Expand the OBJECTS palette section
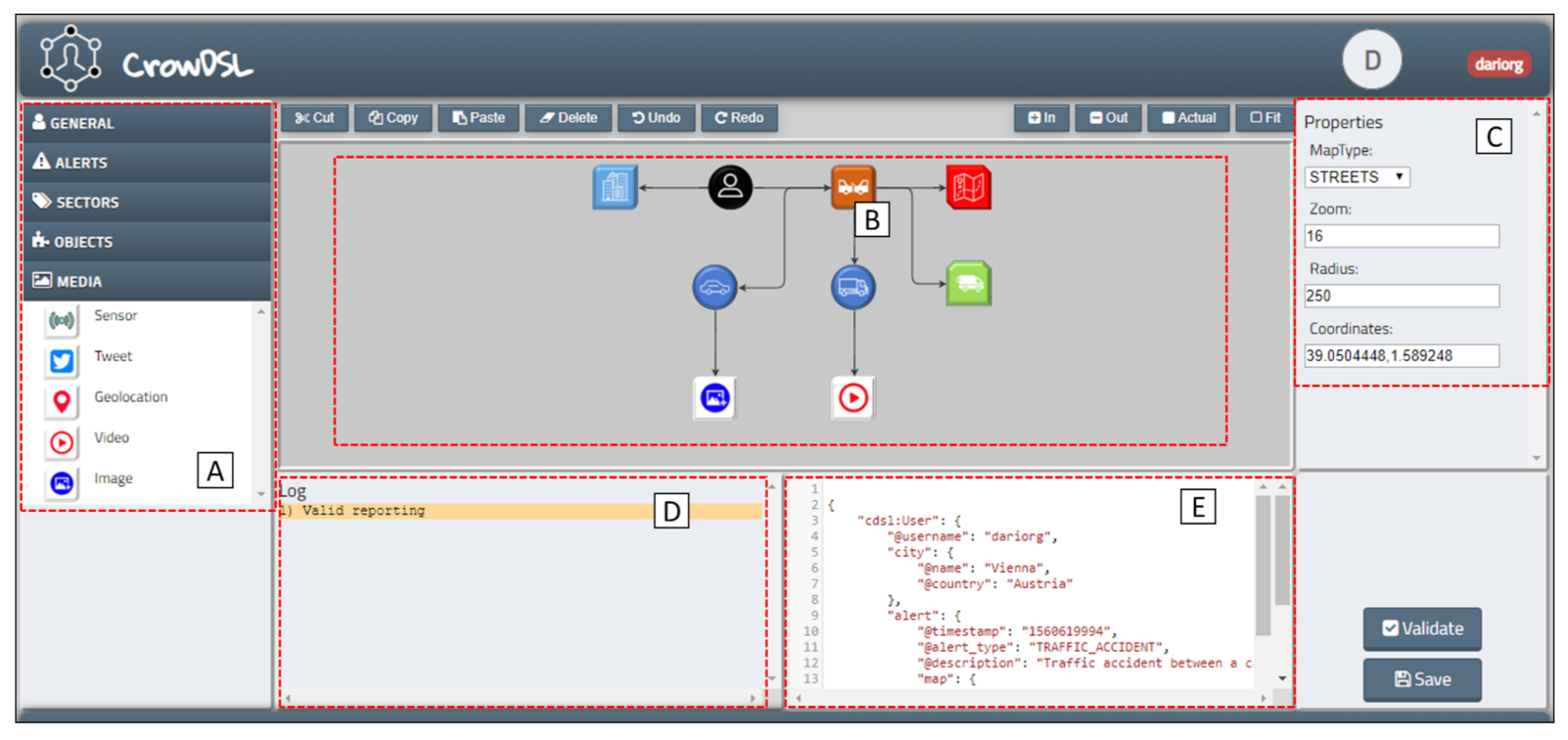The image size is (1568, 740). pos(147,242)
